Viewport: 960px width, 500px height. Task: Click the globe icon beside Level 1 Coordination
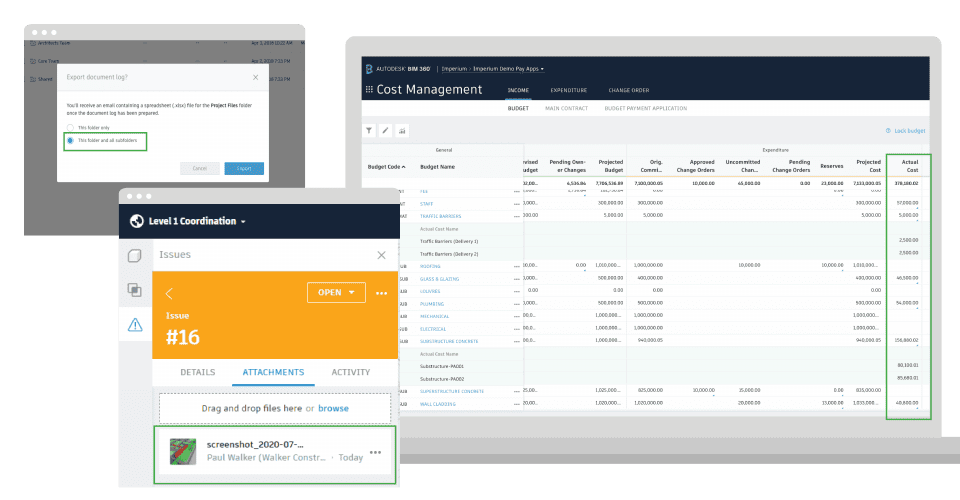coord(137,221)
